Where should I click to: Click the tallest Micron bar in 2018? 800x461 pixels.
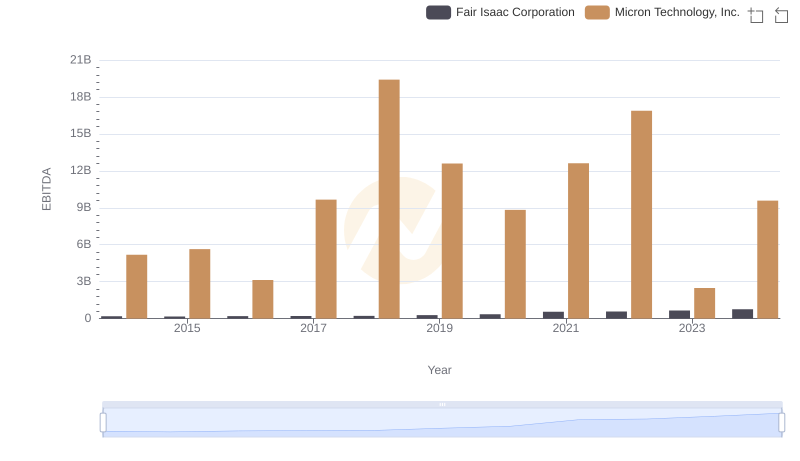coord(389,199)
